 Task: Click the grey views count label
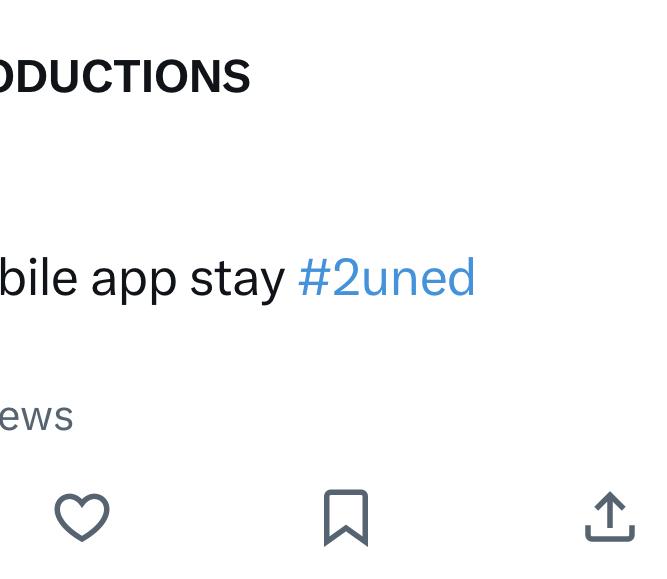pos(36,416)
